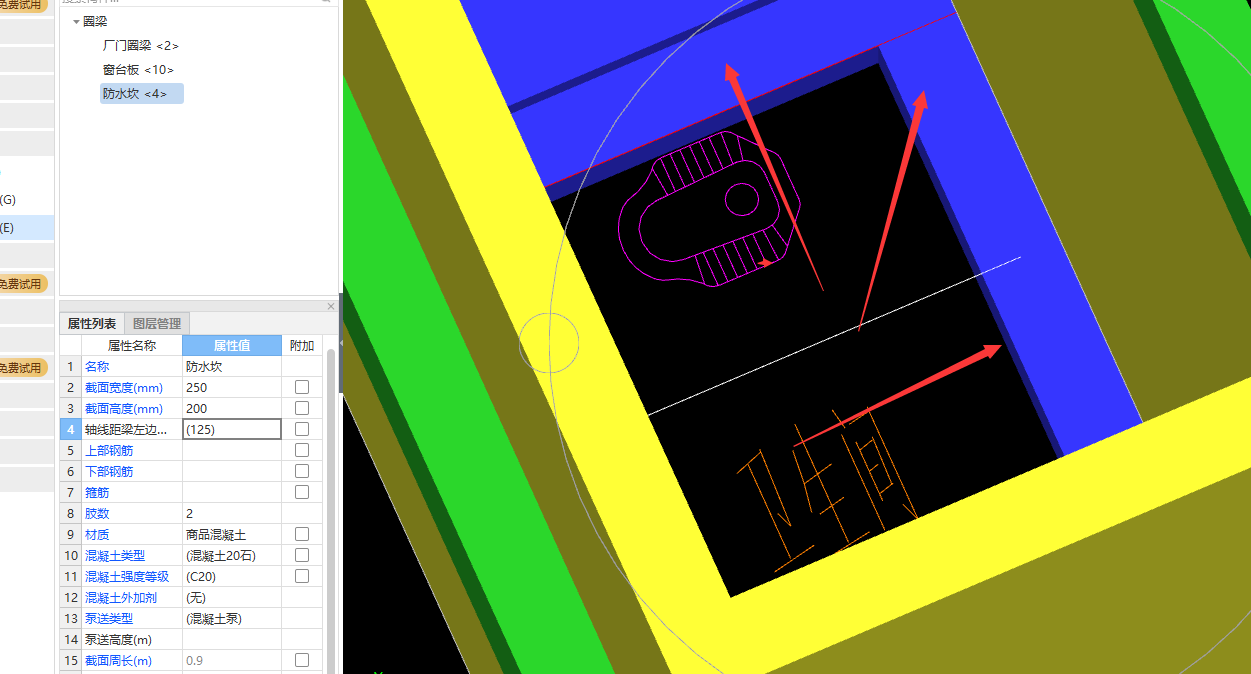Switch to the 图层管理 tab

pyautogui.click(x=157, y=324)
